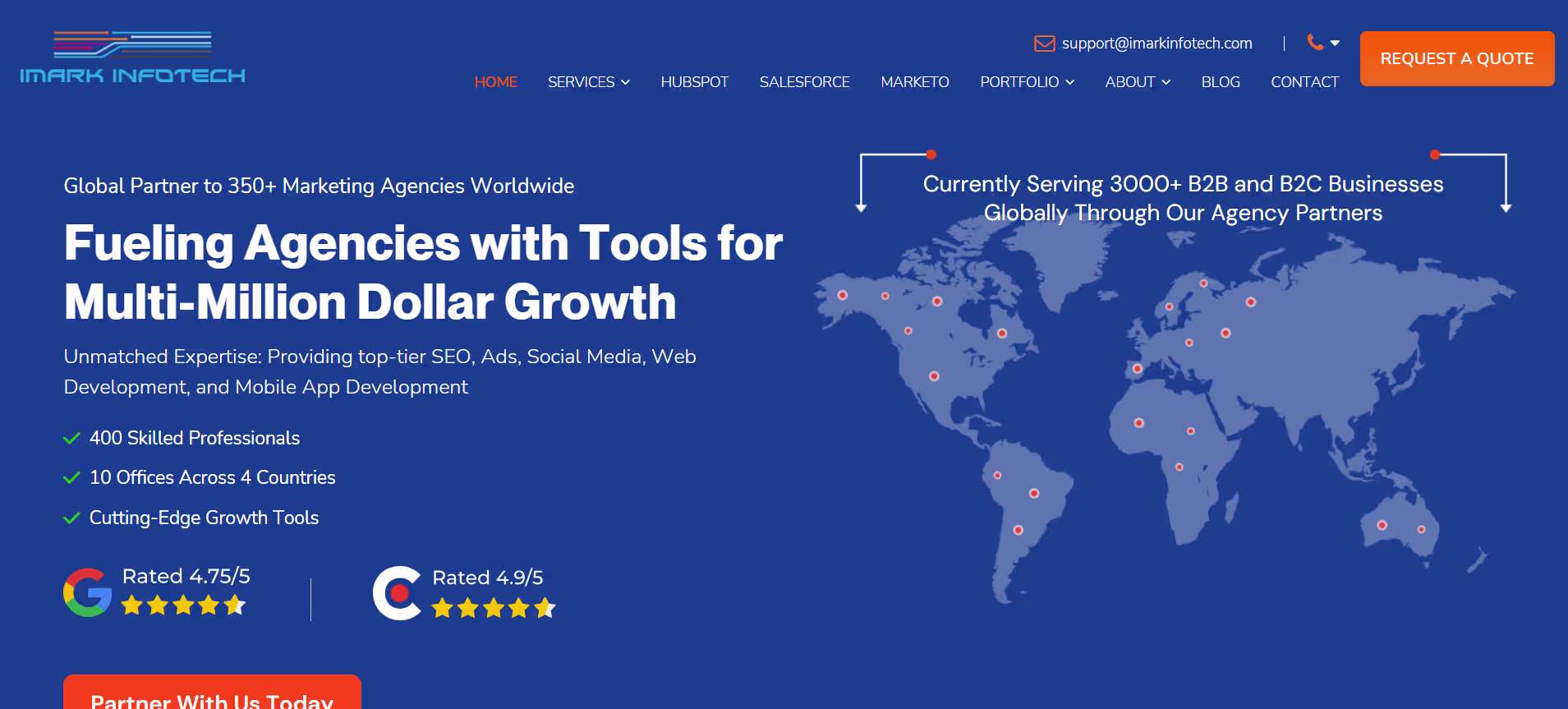Expand the phone numbers dropdown arrow

pos(1335,43)
